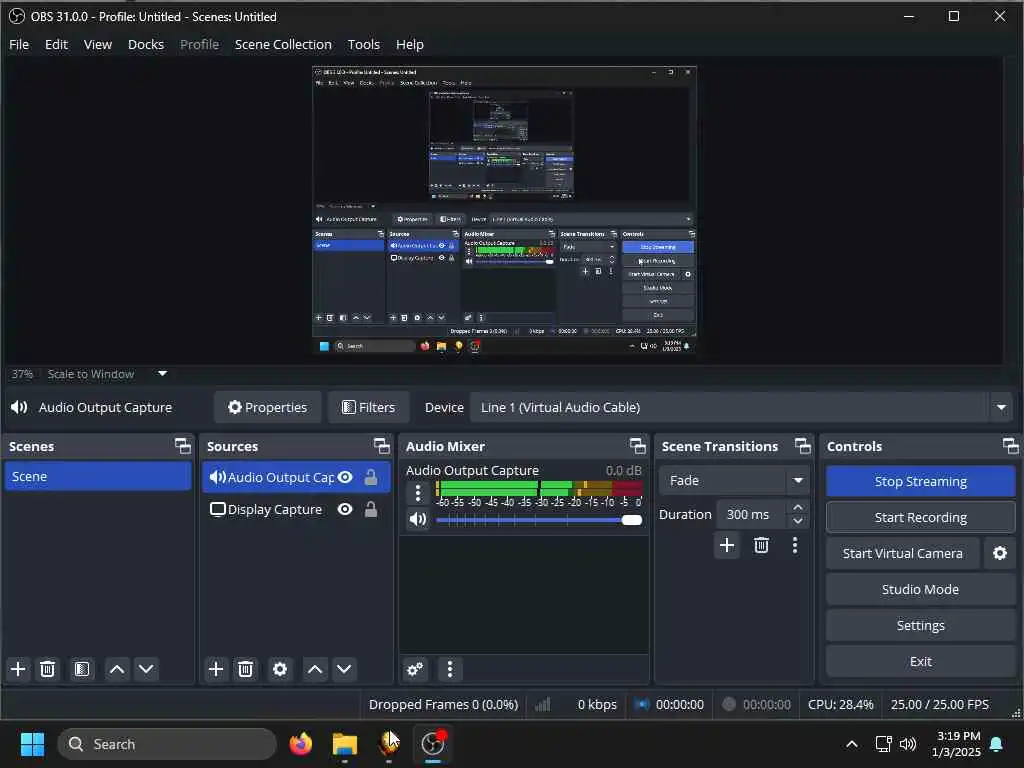
Task: Open the File menu
Action: coord(19,44)
